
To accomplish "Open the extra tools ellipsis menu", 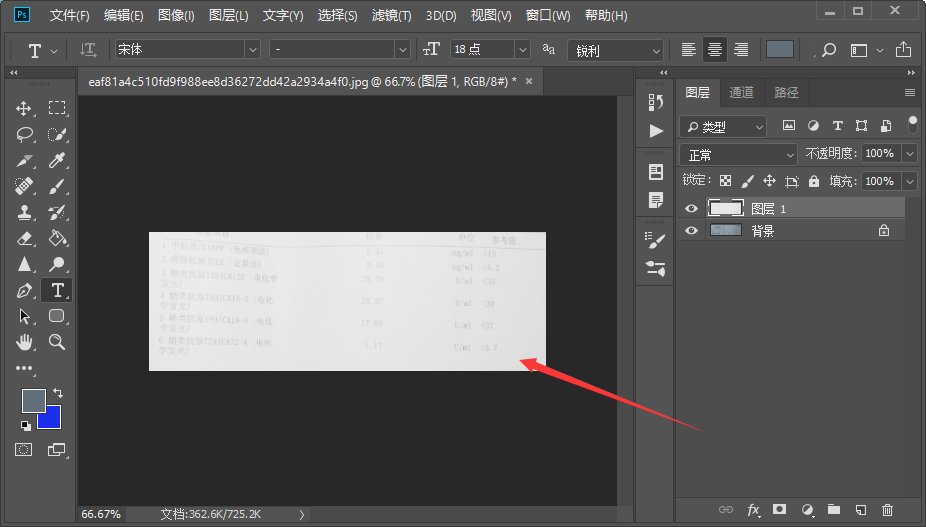I will coord(24,368).
